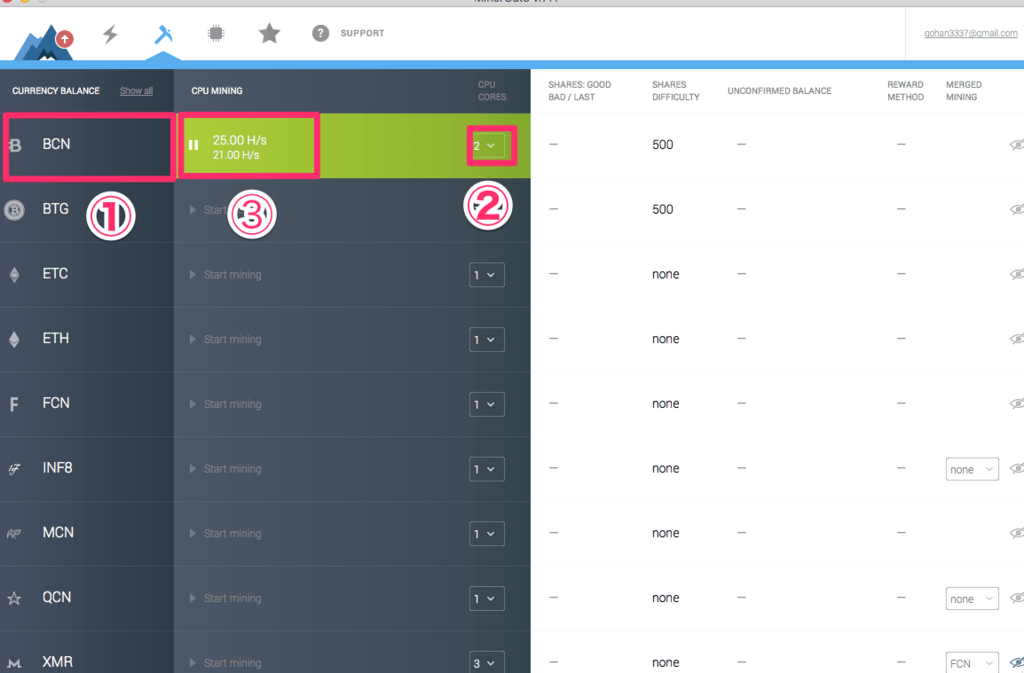
Task: Open ETC CPU cores dropdown
Action: (487, 275)
